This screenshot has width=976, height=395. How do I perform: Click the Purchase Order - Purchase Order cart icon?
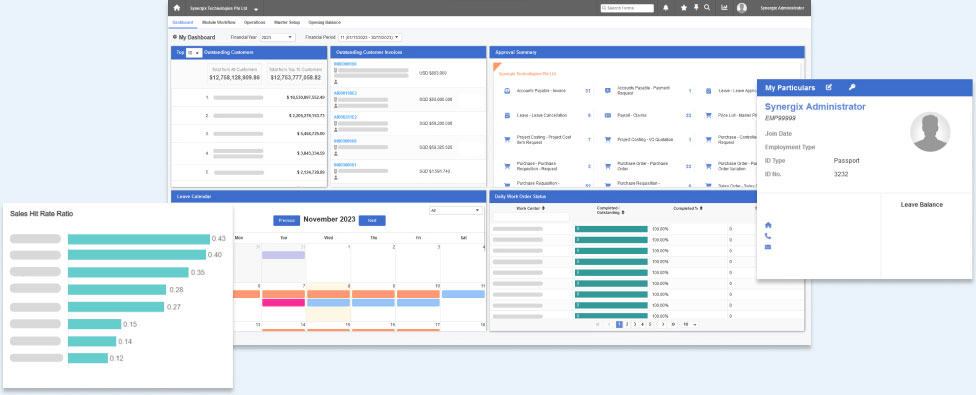click(x=608, y=166)
